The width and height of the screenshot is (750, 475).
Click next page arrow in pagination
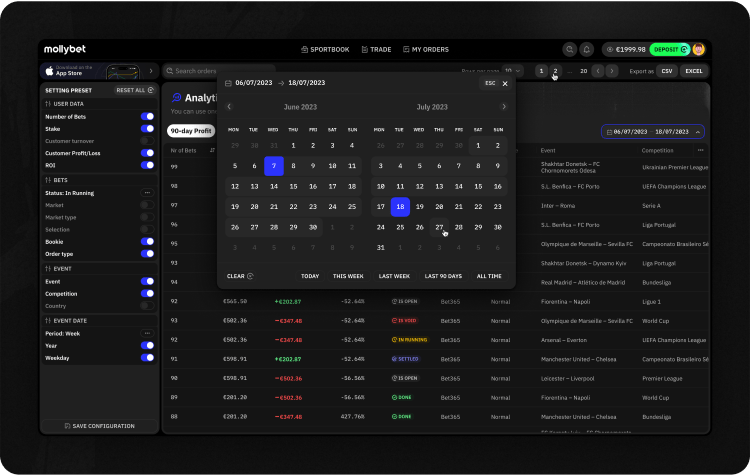coord(612,71)
